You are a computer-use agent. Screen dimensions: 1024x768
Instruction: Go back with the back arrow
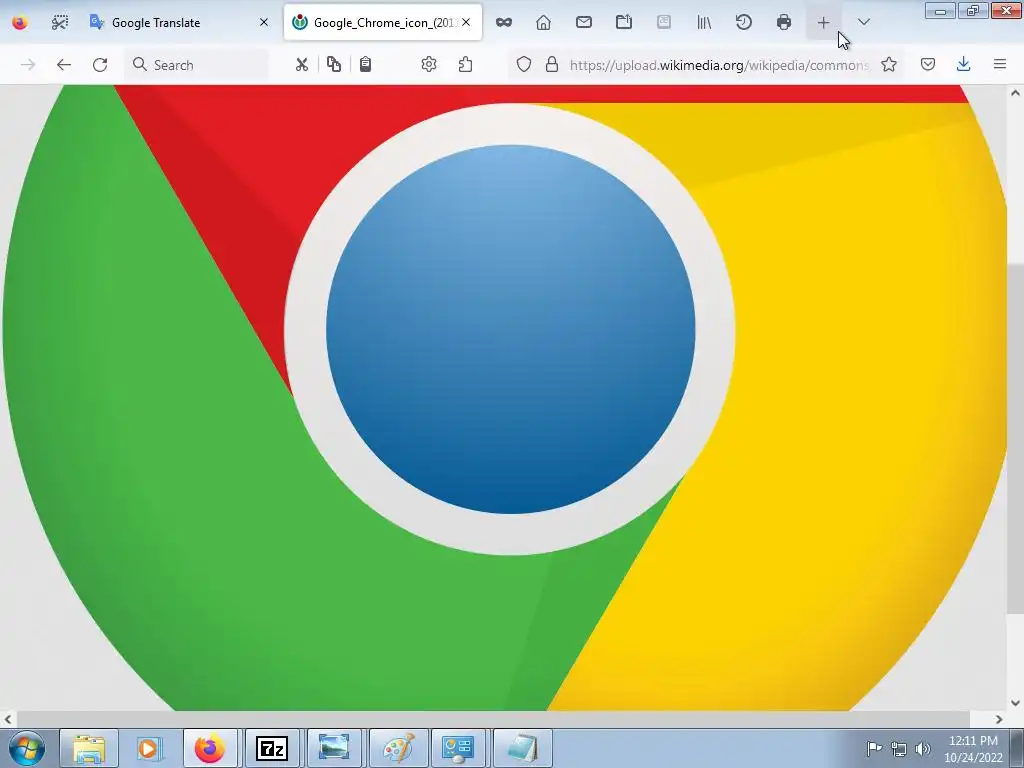point(63,65)
